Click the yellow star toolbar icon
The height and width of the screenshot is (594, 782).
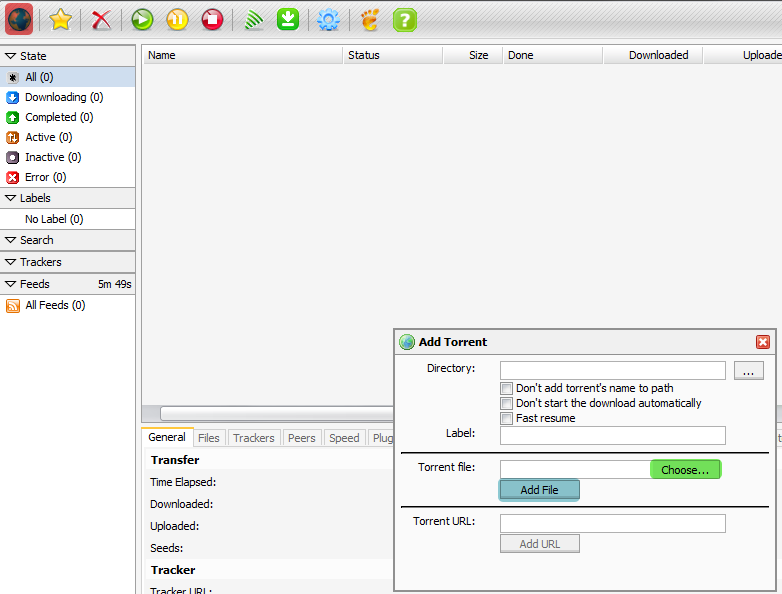pyautogui.click(x=61, y=19)
